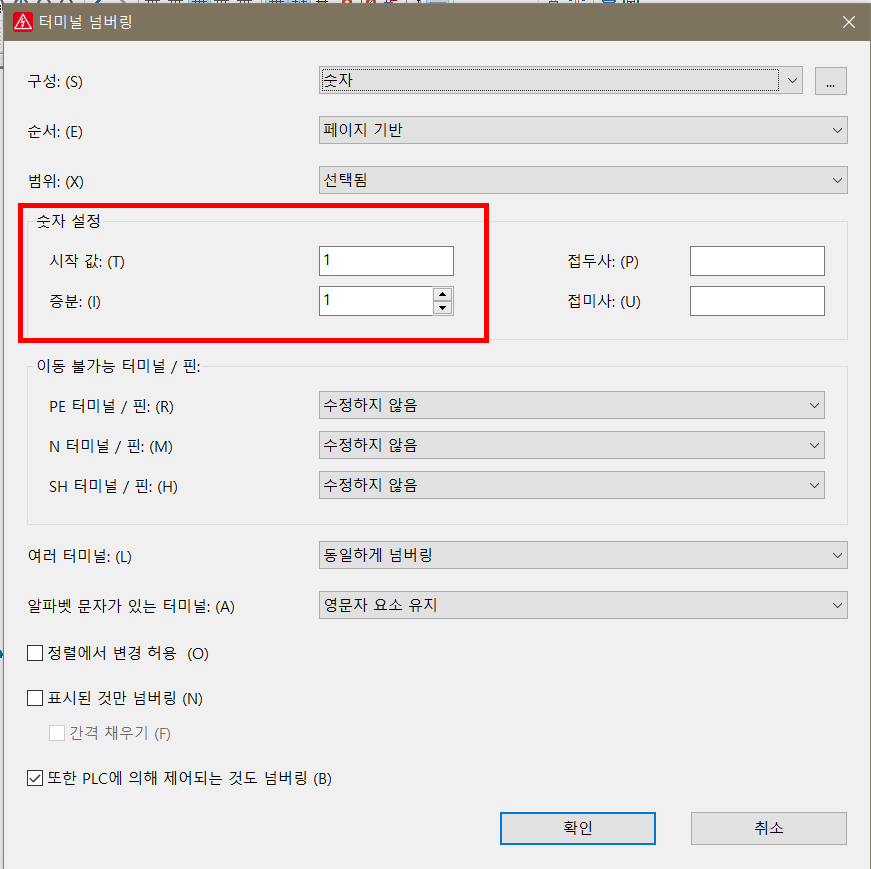The height and width of the screenshot is (869, 871).
Task: Click the 간격 채우기 checkbox
Action: (x=57, y=733)
